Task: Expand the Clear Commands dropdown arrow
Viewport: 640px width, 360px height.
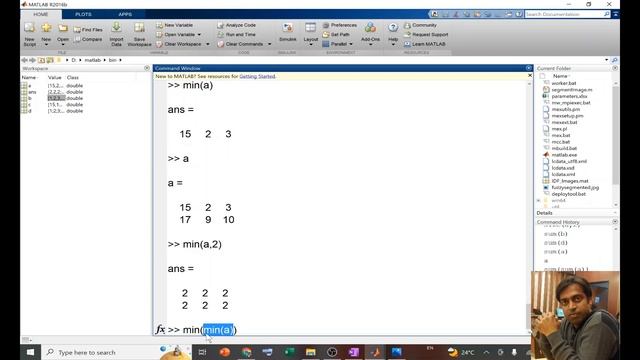Action: (269, 44)
